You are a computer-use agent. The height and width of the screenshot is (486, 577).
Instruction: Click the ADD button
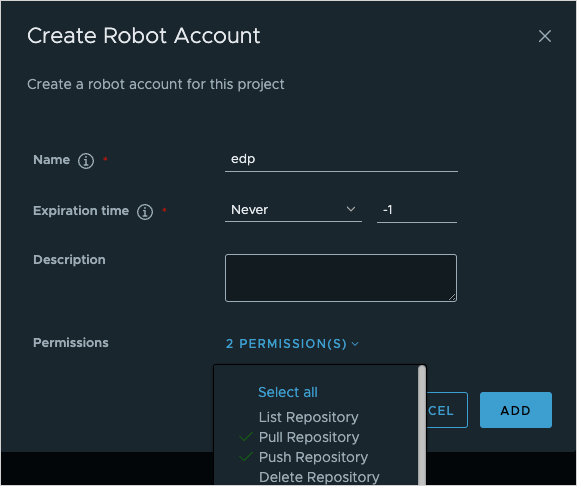coord(516,410)
